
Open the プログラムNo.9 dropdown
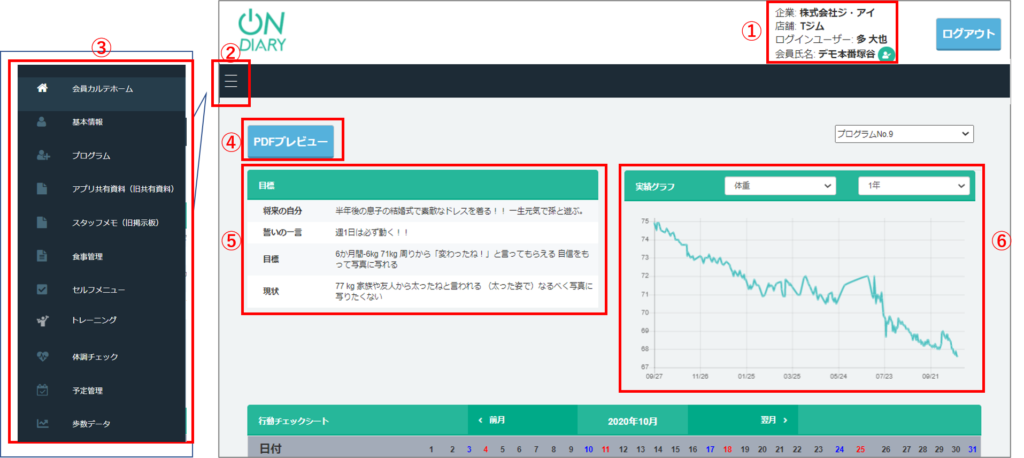click(903, 133)
